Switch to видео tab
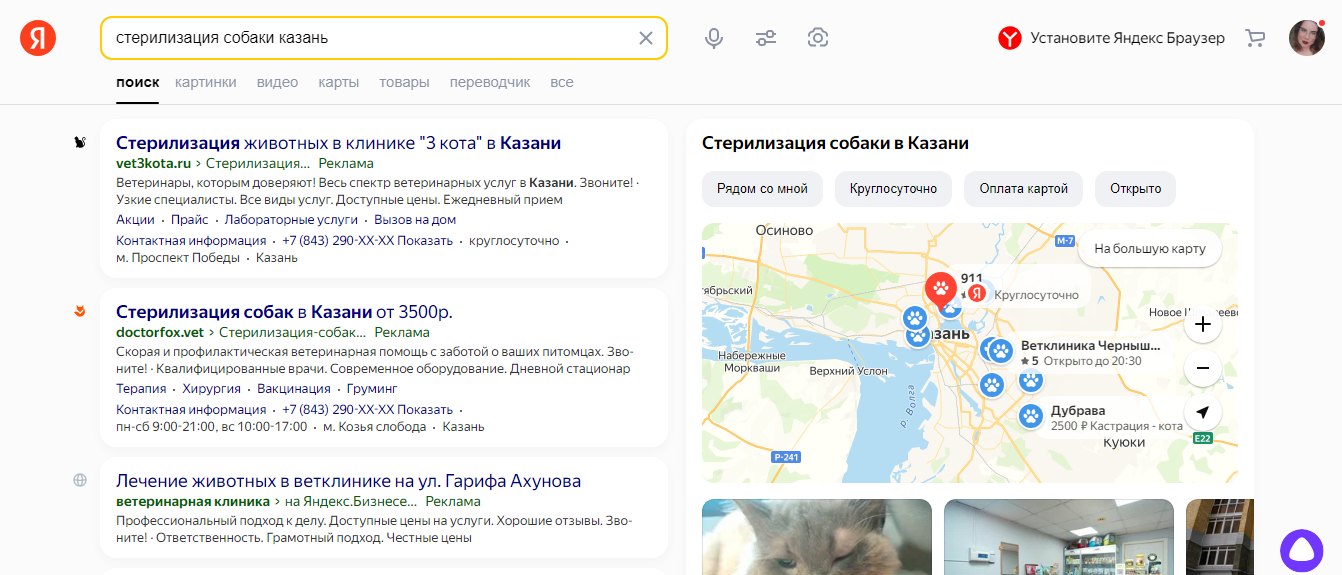The width and height of the screenshot is (1342, 575). point(277,82)
